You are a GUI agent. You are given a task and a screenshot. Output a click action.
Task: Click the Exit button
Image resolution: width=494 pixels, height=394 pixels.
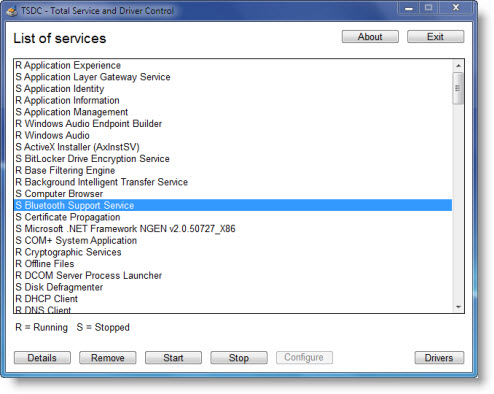point(435,37)
